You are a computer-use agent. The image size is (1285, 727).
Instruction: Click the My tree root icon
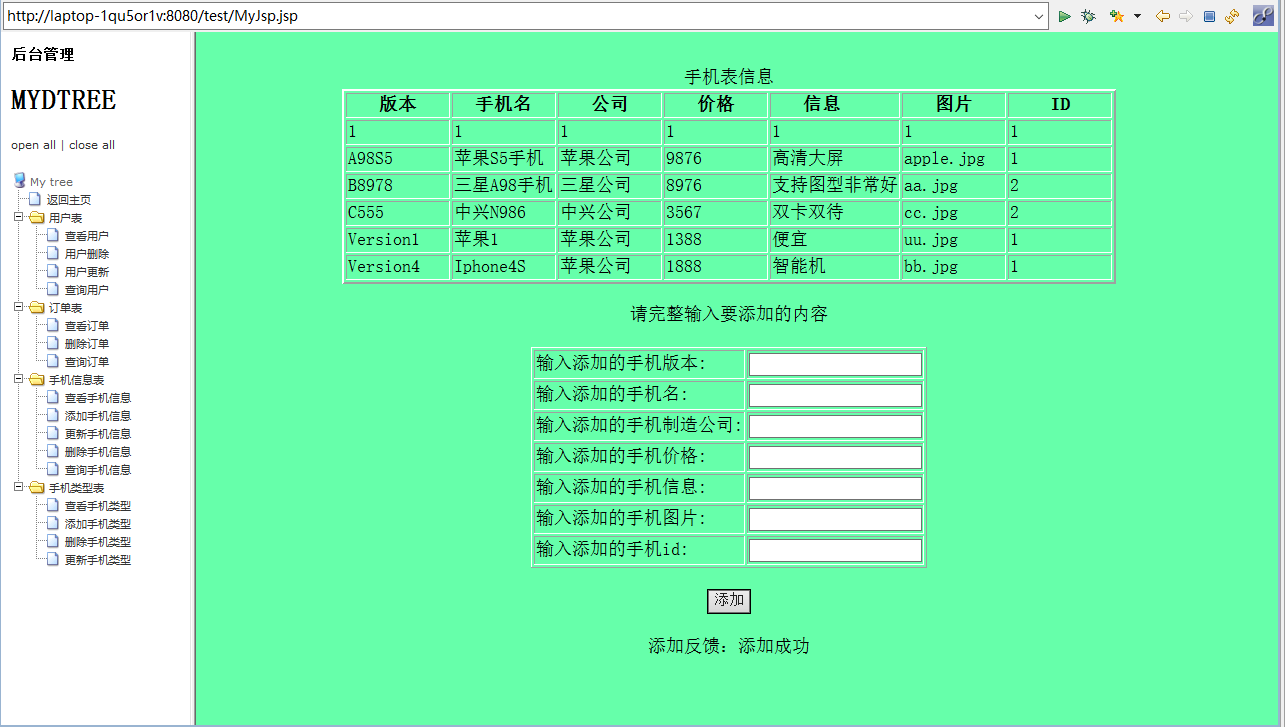tap(19, 181)
